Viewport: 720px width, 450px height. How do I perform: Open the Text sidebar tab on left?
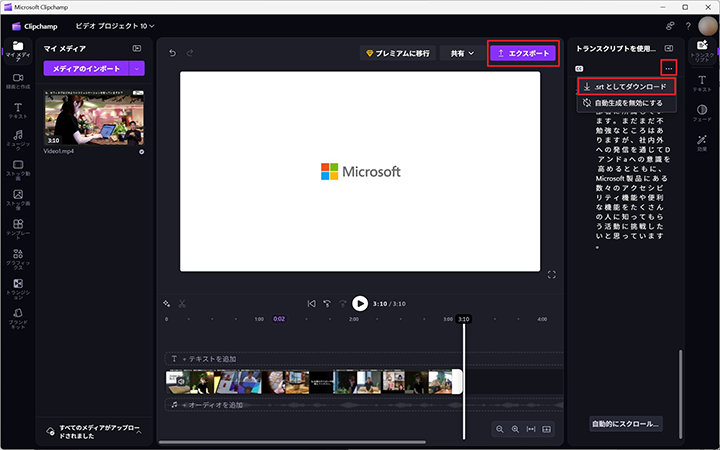(18, 111)
